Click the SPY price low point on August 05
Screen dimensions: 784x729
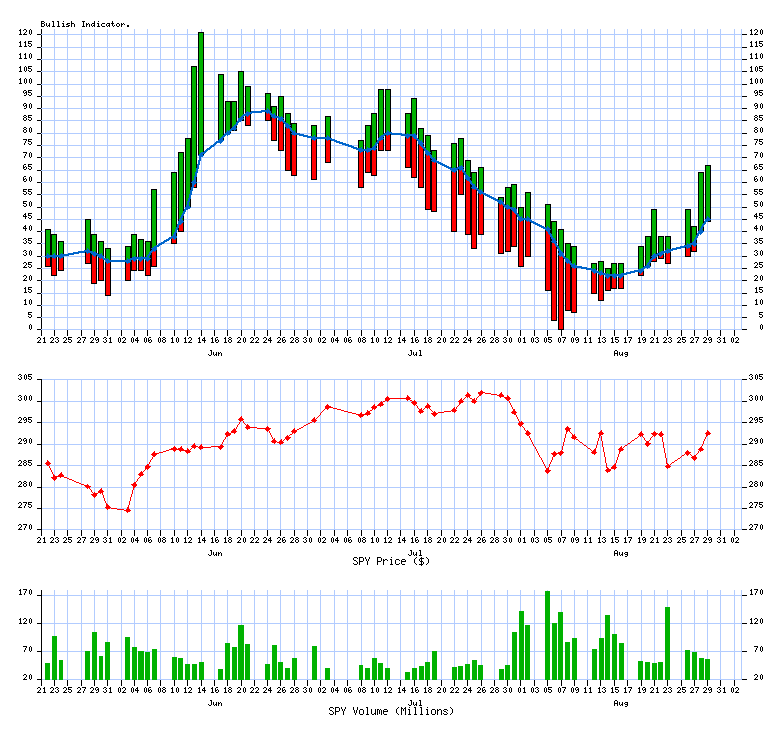click(x=547, y=471)
